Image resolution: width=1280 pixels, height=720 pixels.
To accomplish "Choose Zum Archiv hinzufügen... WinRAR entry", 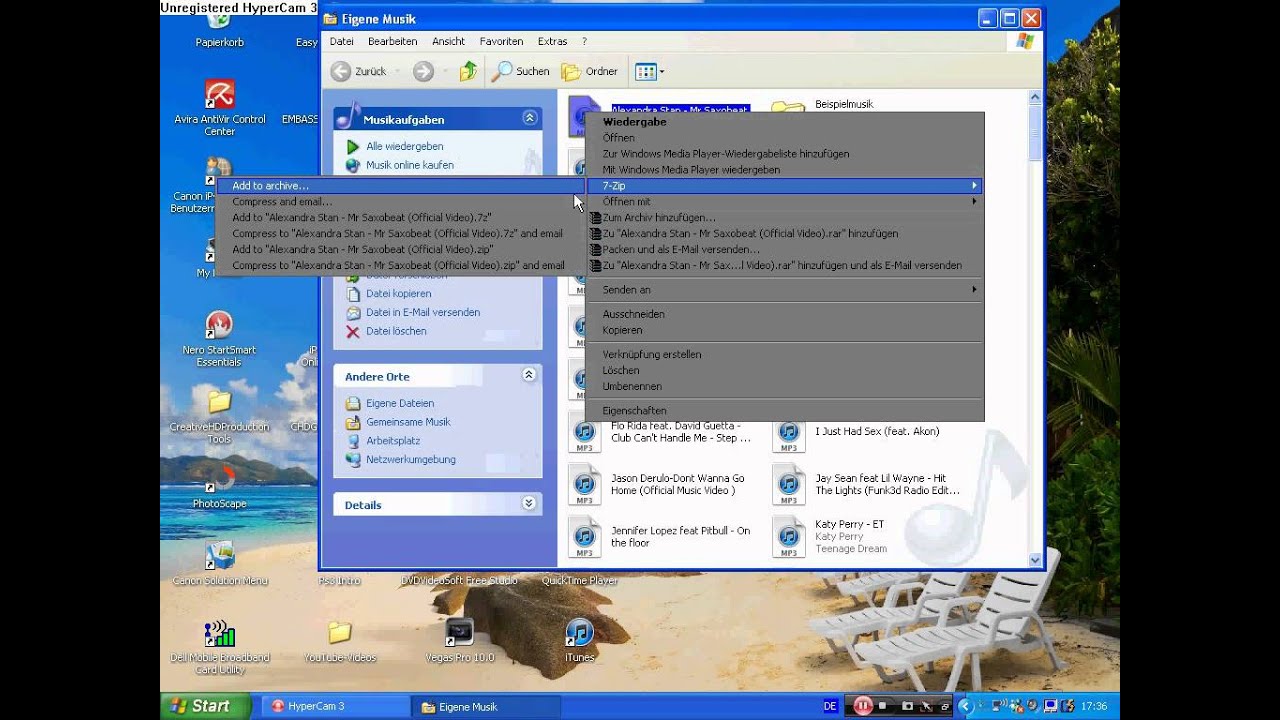I will (x=784, y=218).
